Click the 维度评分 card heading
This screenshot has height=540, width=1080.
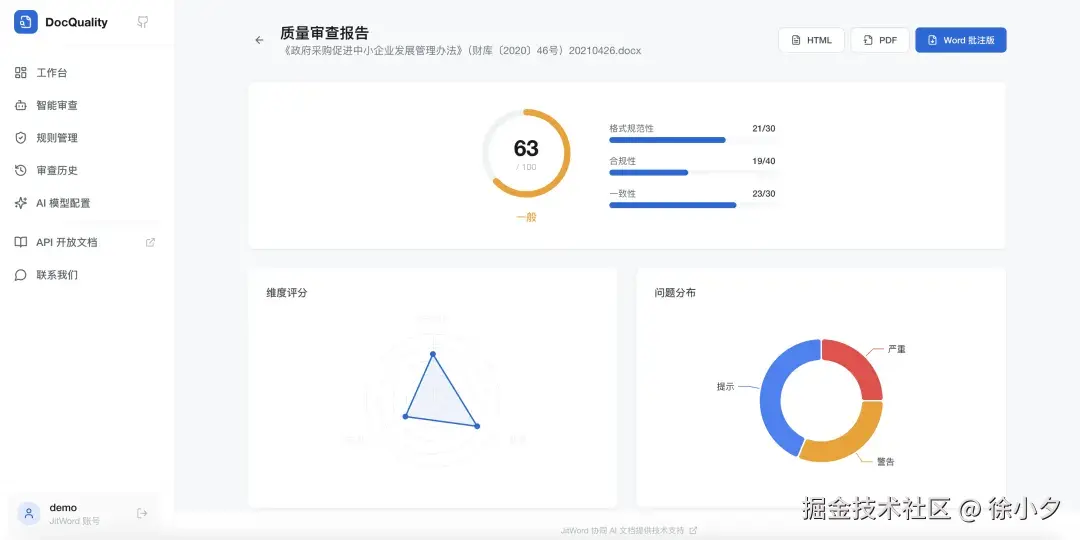coord(287,293)
